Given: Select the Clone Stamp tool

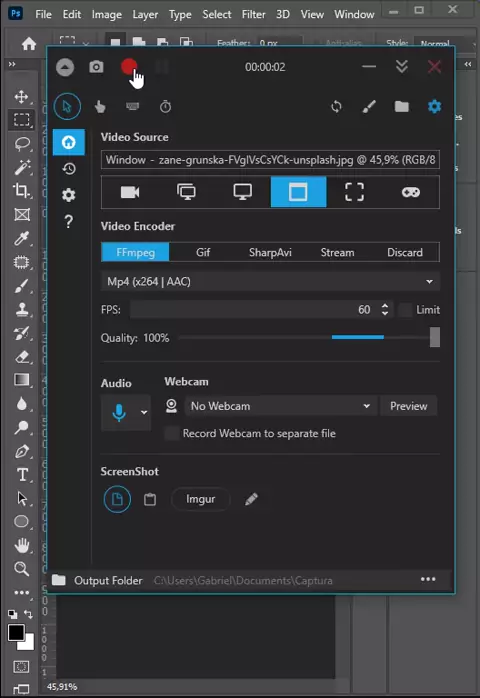Looking at the screenshot, I should coord(21,309).
